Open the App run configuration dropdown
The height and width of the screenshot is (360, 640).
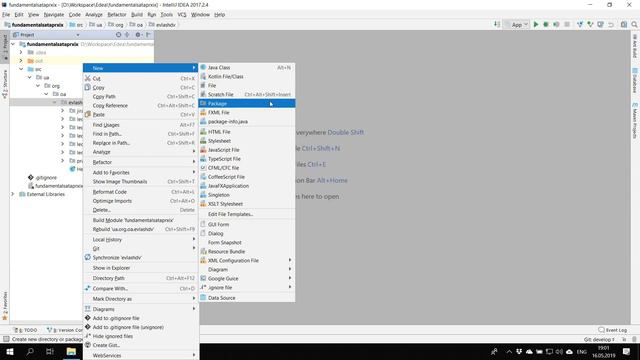tap(517, 24)
